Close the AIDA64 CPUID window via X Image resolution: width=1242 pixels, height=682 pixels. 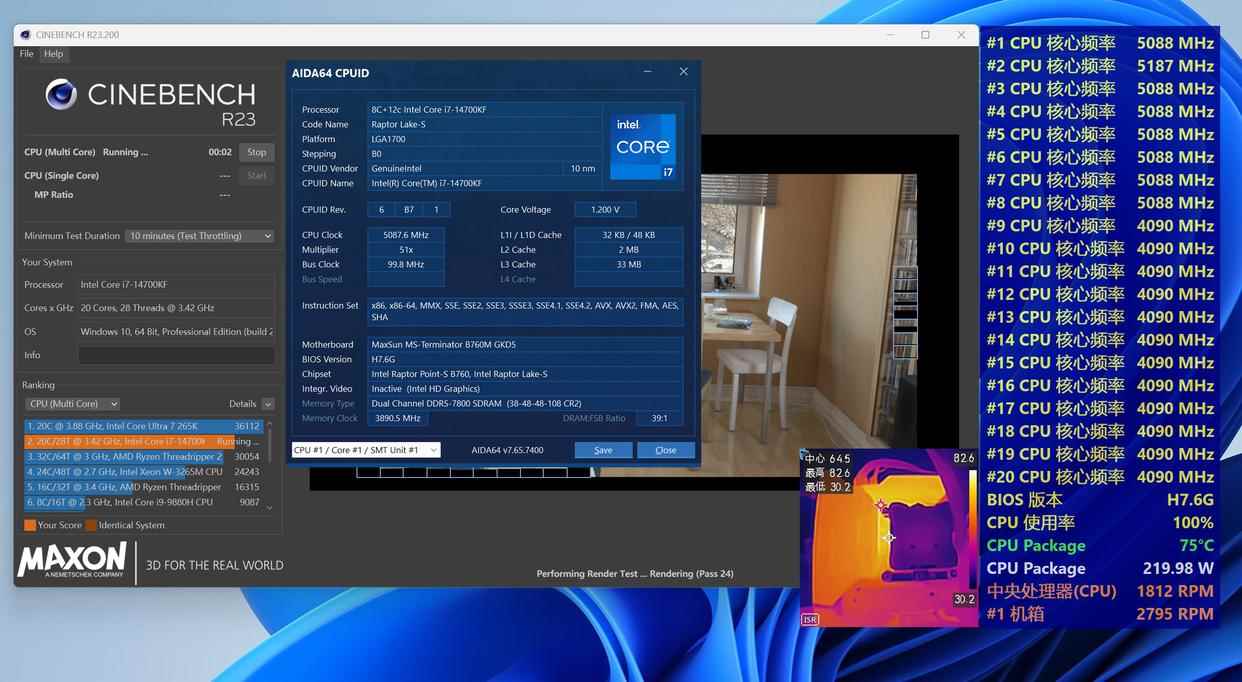(684, 72)
